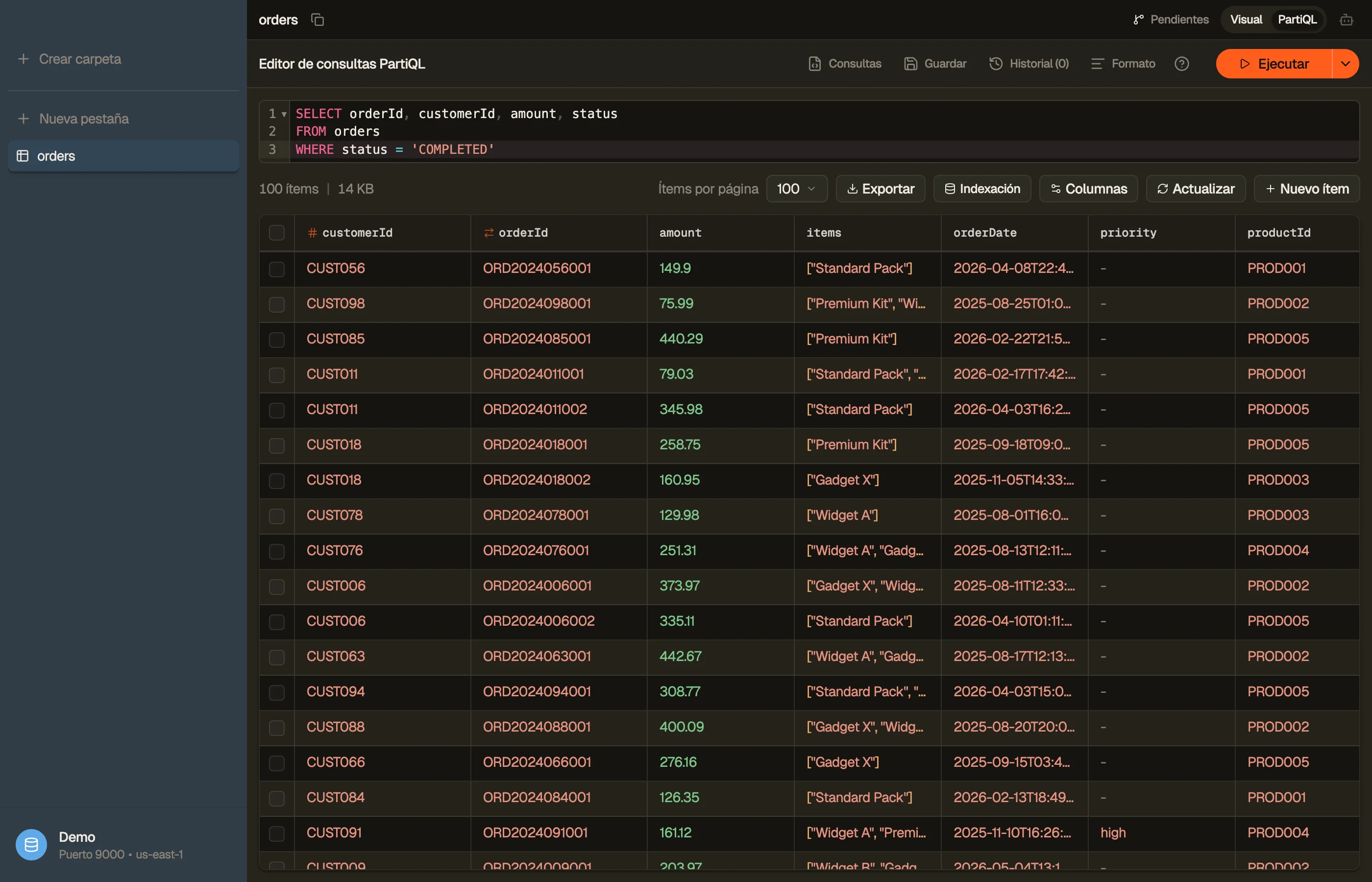Check the row for ORD2024091001
This screenshot has height=882, width=1372.
[x=276, y=833]
